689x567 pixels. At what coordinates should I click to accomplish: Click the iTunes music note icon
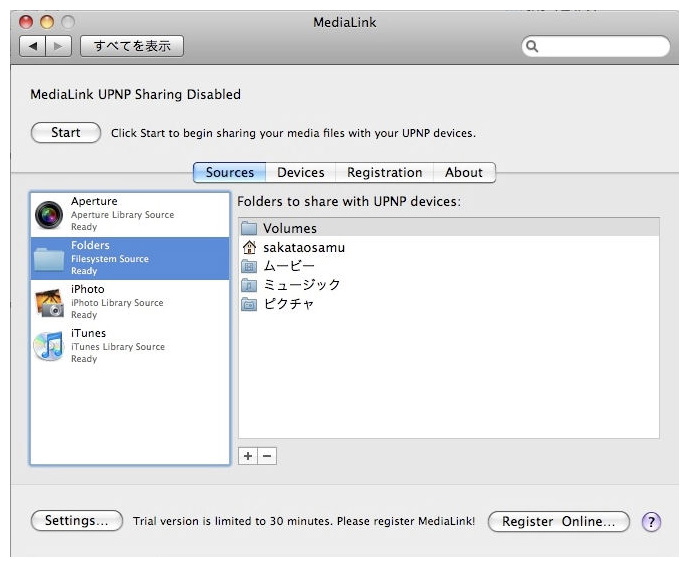[x=49, y=346]
